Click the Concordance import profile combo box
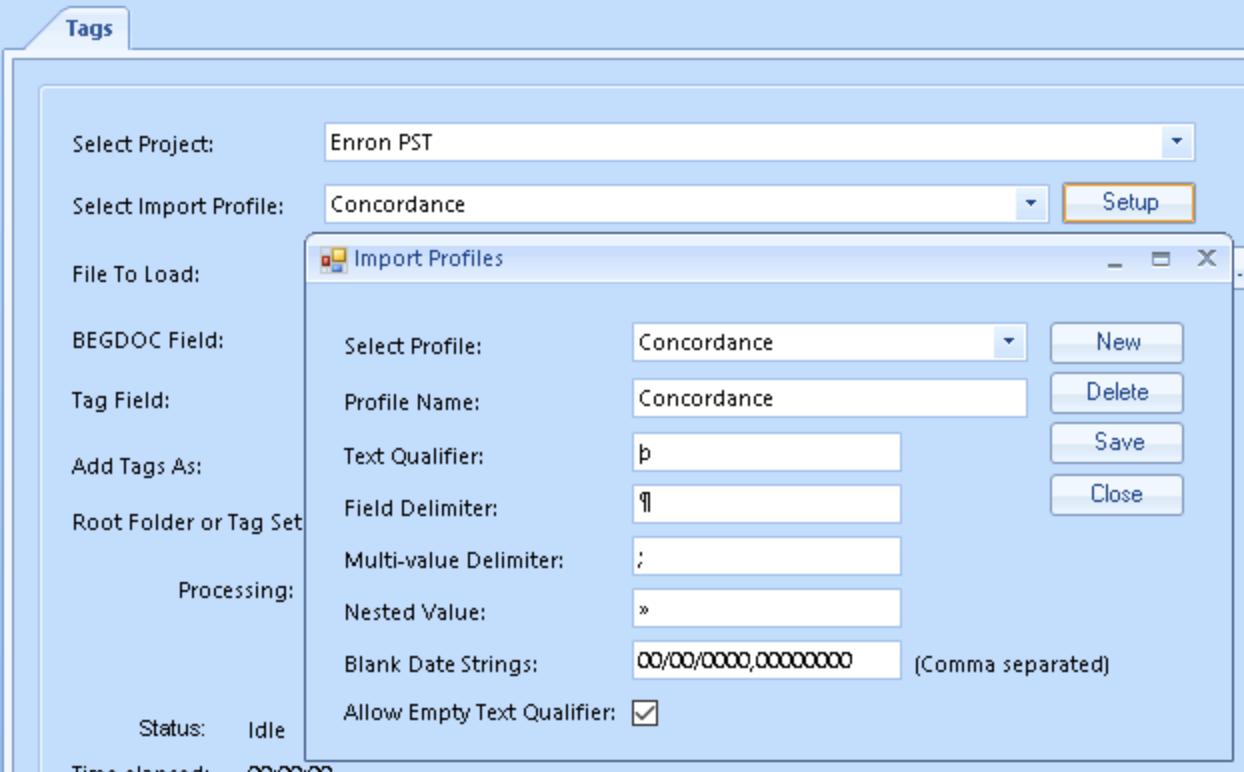Image resolution: width=1244 pixels, height=772 pixels. tap(686, 204)
